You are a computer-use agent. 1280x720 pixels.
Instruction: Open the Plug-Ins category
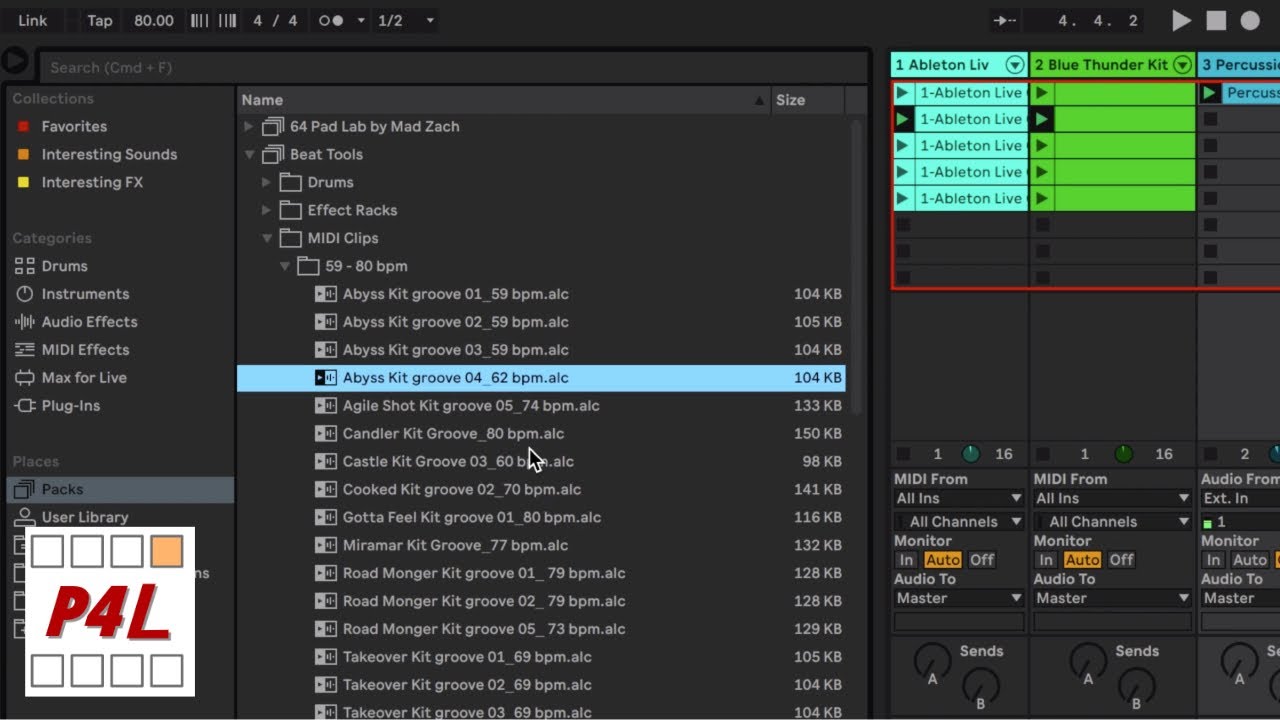coord(70,406)
